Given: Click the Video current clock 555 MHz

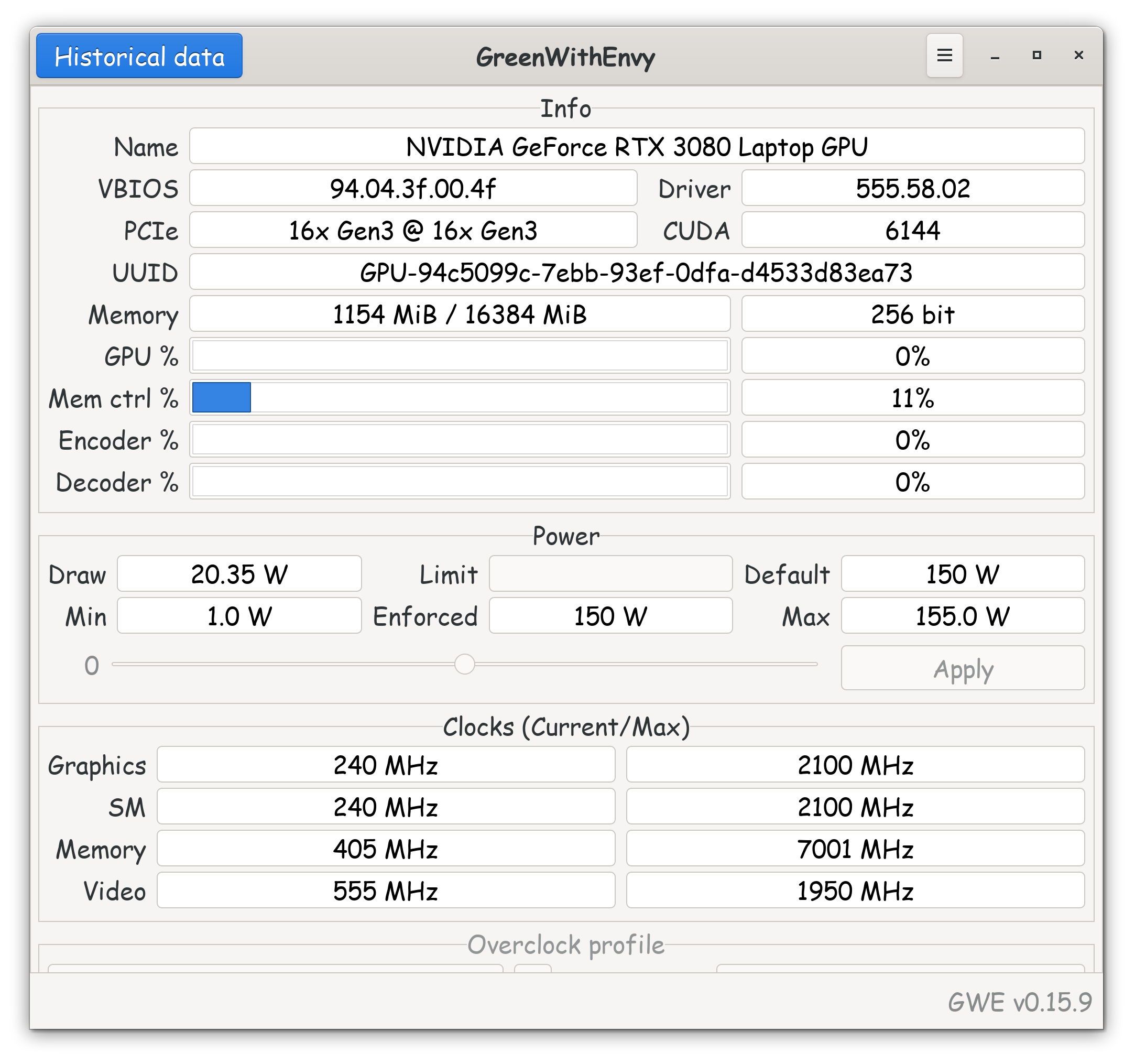Looking at the screenshot, I should pos(386,891).
